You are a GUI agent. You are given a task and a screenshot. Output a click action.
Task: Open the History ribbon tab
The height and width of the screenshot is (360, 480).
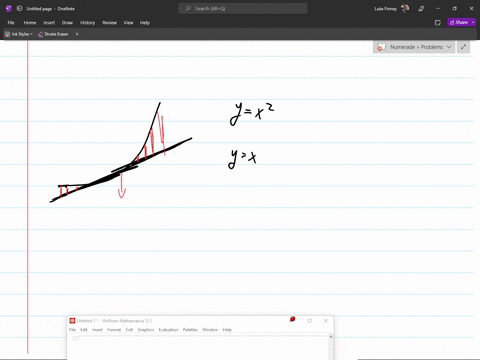click(88, 23)
